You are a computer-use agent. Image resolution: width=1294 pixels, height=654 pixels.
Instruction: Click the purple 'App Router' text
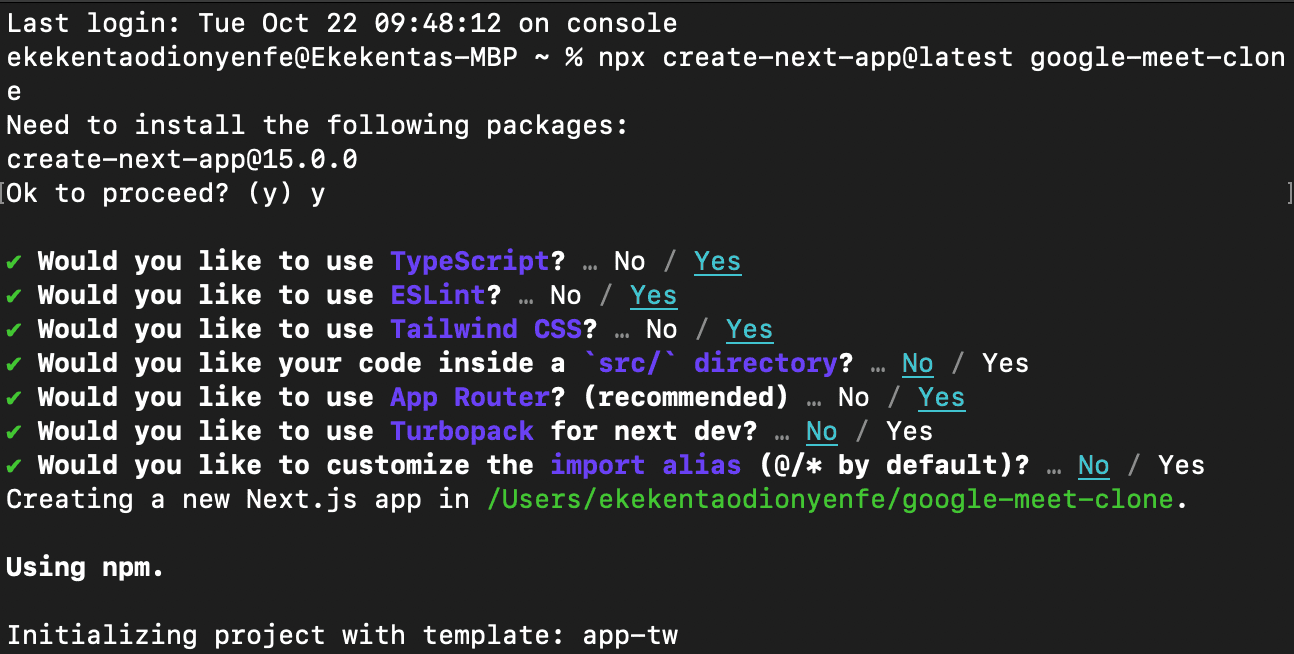(x=470, y=397)
